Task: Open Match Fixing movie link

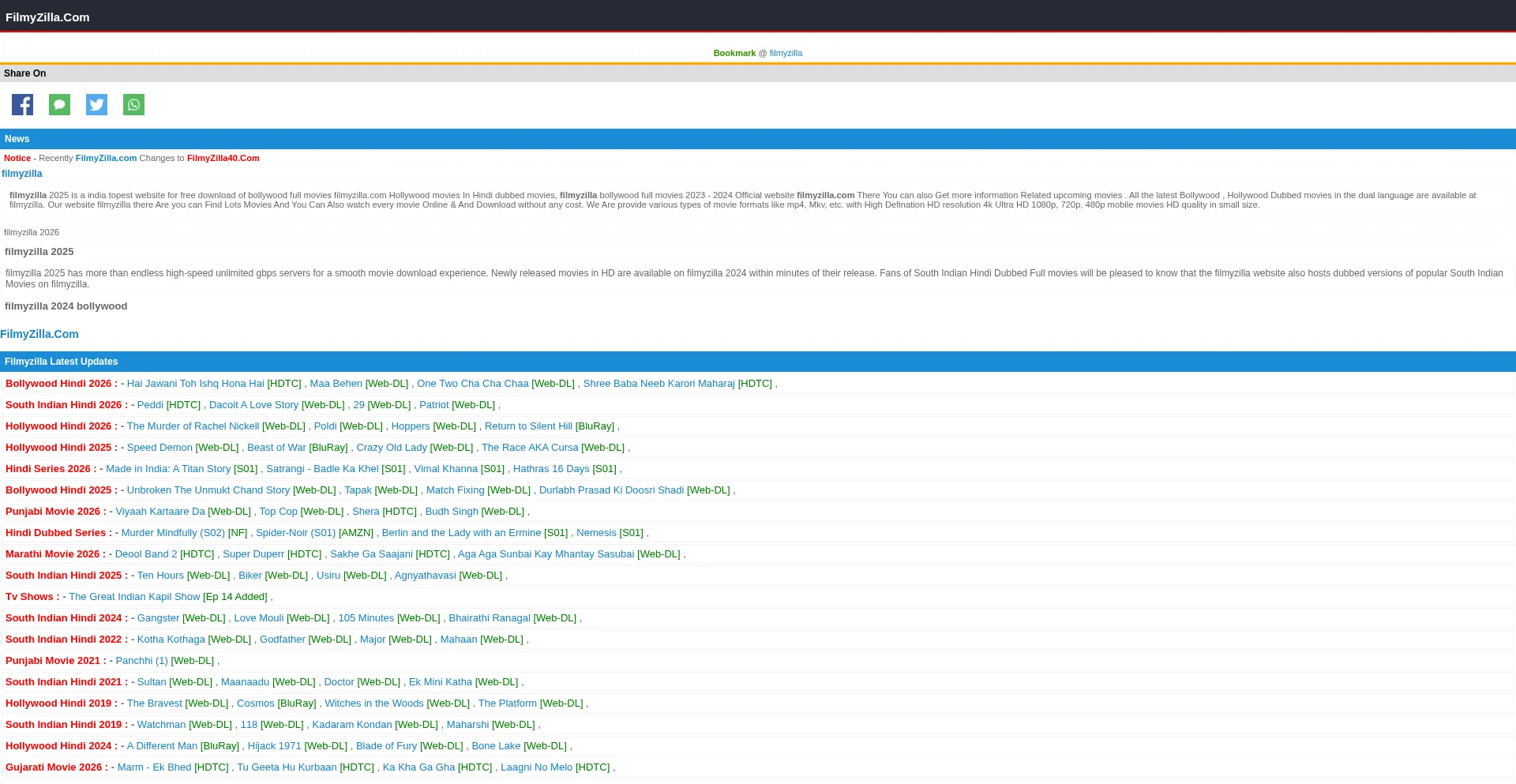Action: (456, 490)
